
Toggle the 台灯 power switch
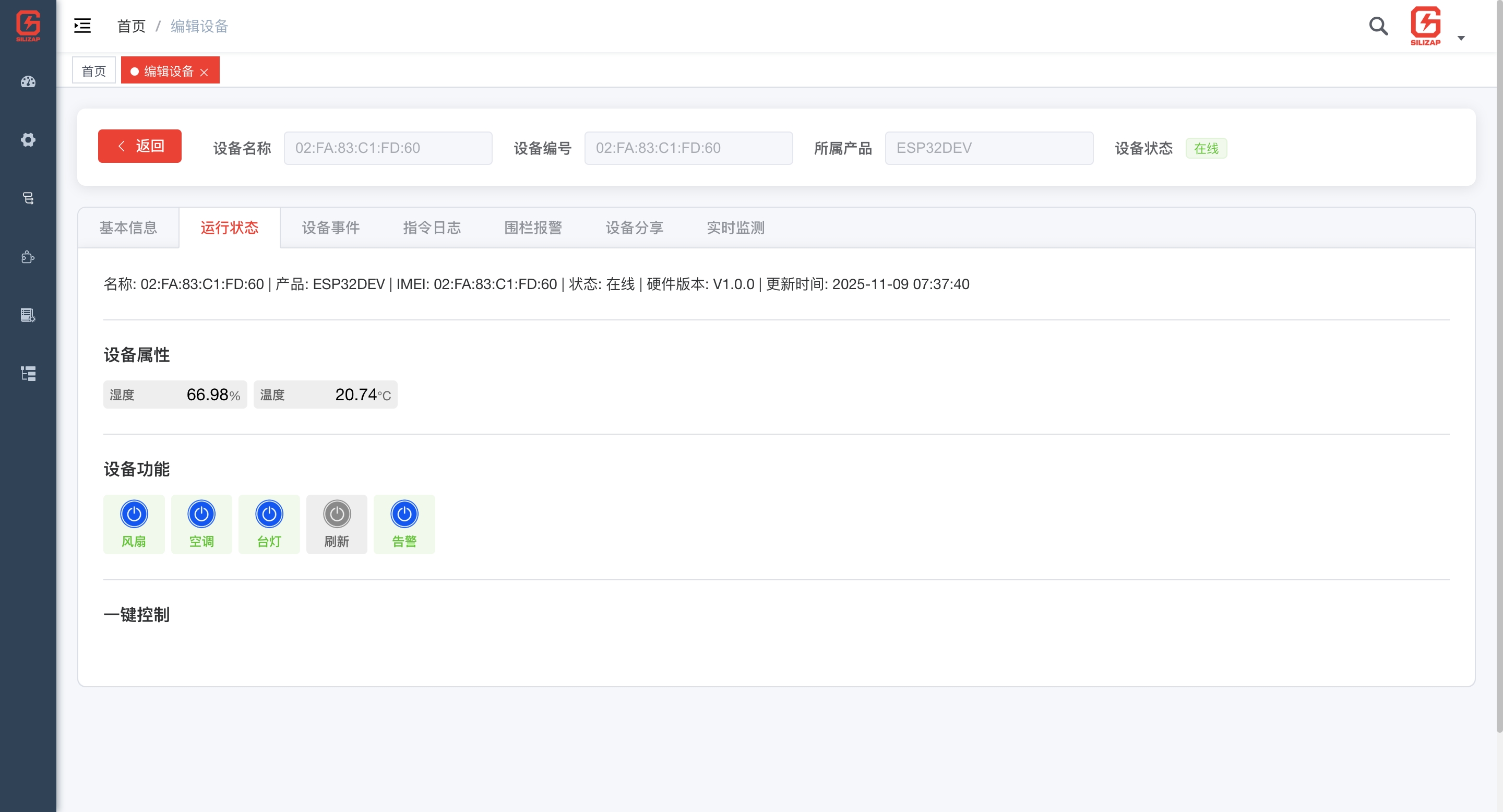pyautogui.click(x=269, y=514)
